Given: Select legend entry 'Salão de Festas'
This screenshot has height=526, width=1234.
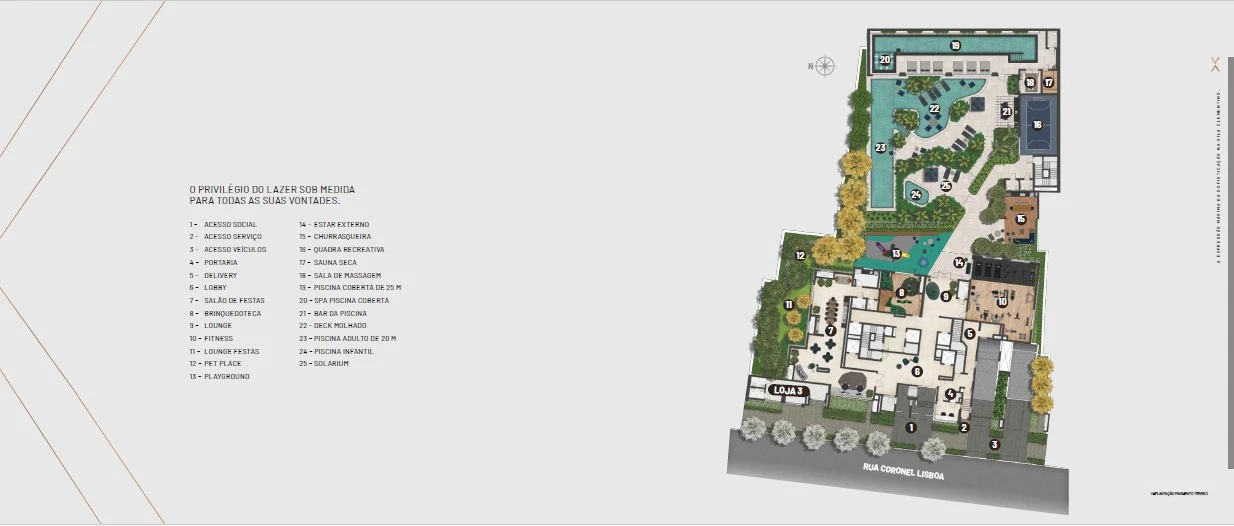Looking at the screenshot, I should click(234, 300).
